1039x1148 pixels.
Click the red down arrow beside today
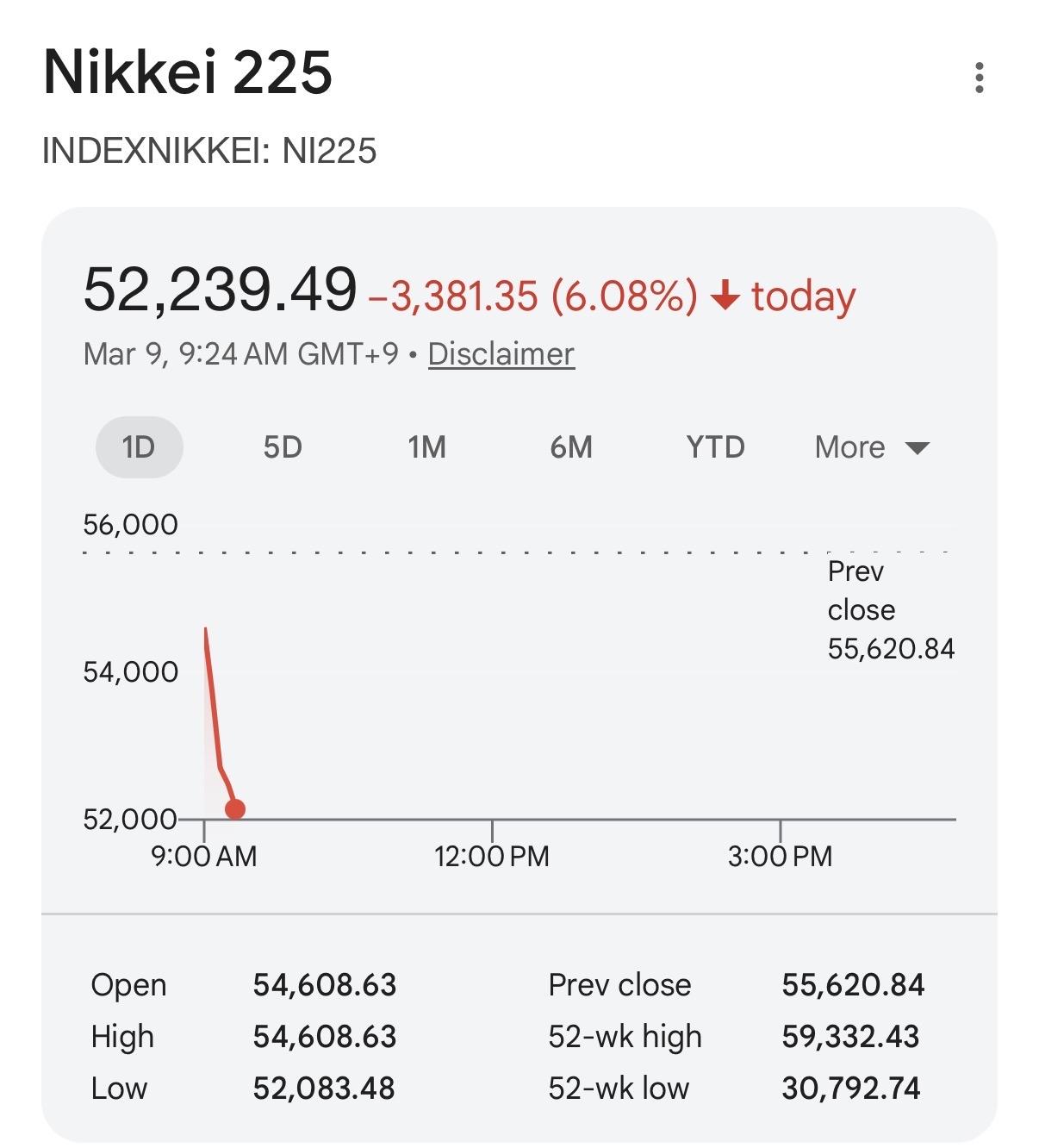click(725, 296)
